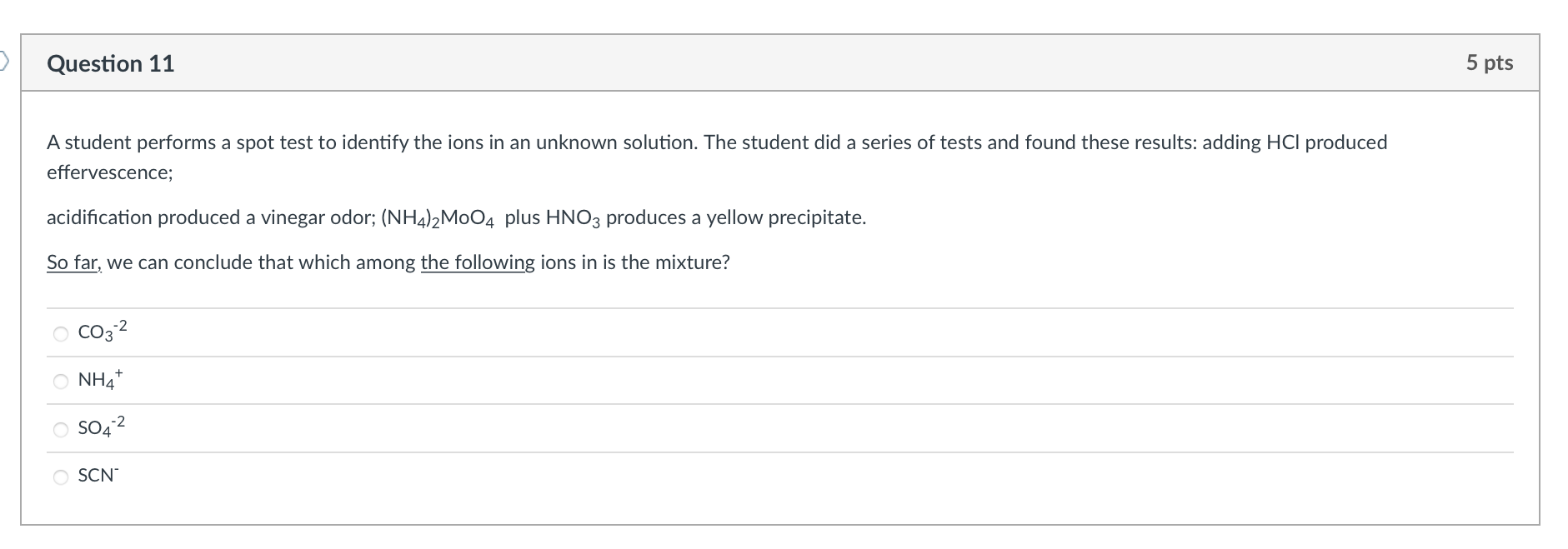The image size is (1568, 549).
Task: Flag this question using the left-edge marker
Action: tap(4, 60)
